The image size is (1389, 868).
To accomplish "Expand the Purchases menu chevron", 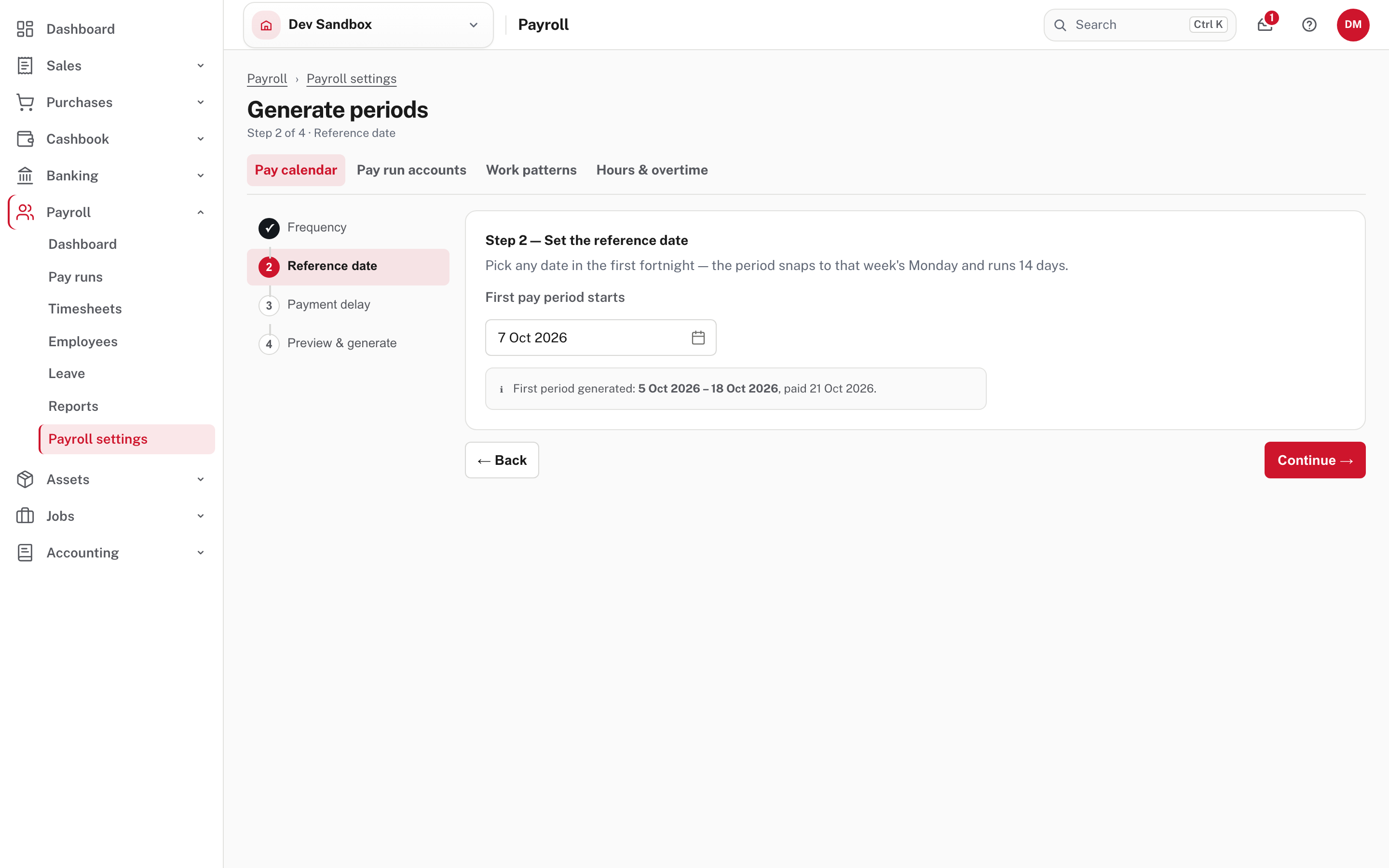I will pos(200,102).
